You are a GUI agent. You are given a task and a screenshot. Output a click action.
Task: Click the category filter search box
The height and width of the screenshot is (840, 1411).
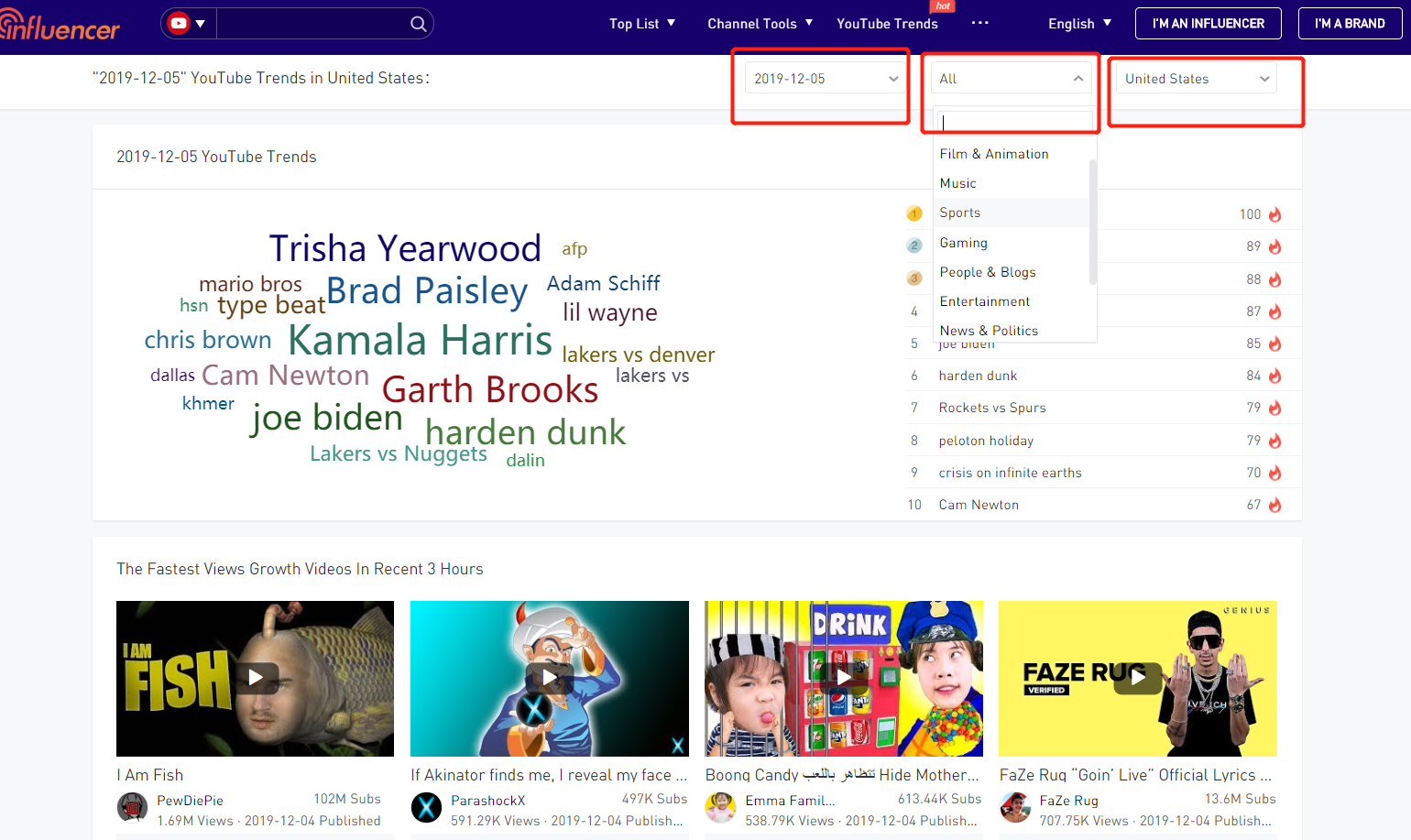point(1015,122)
